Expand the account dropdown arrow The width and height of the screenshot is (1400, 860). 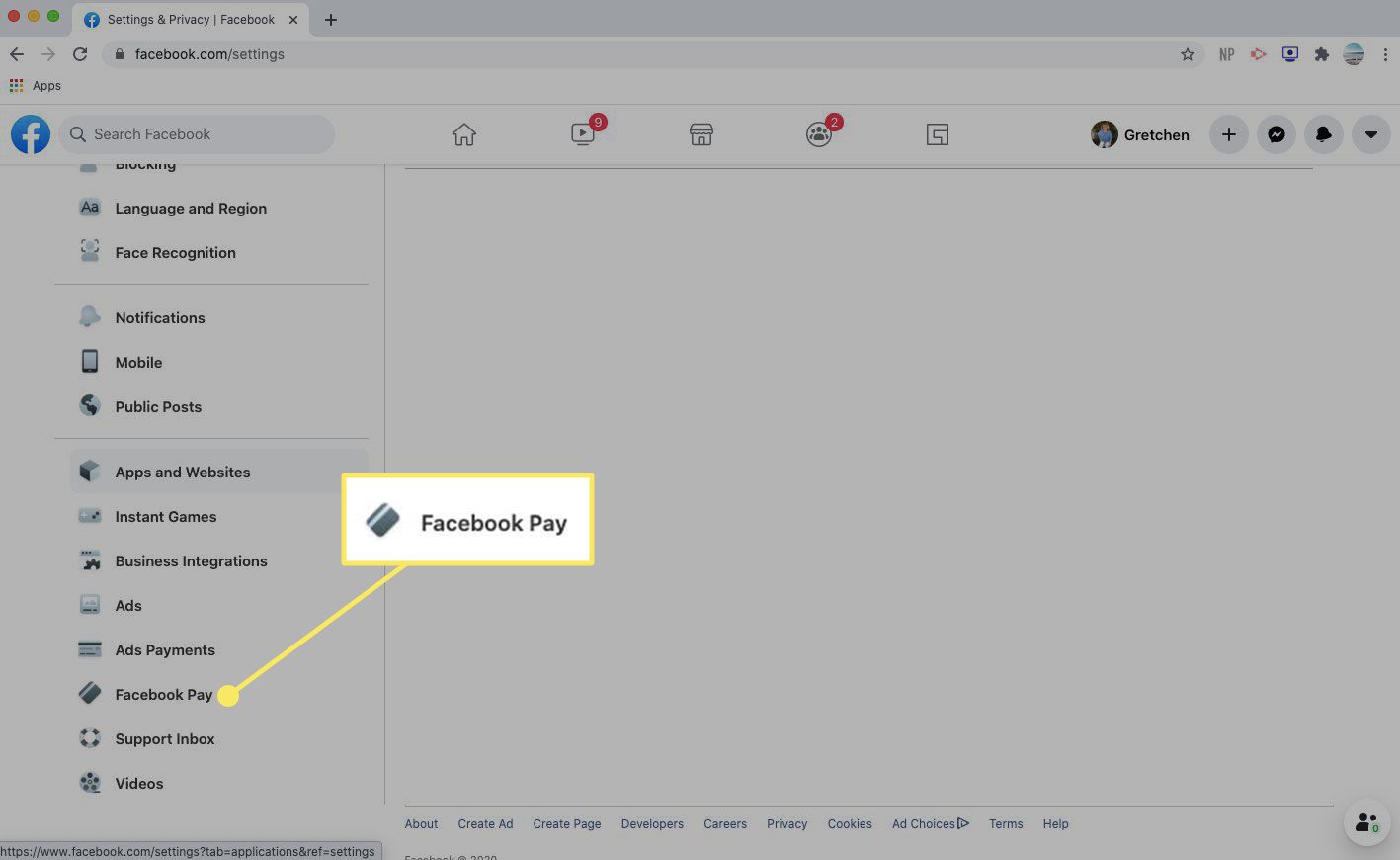click(x=1371, y=134)
